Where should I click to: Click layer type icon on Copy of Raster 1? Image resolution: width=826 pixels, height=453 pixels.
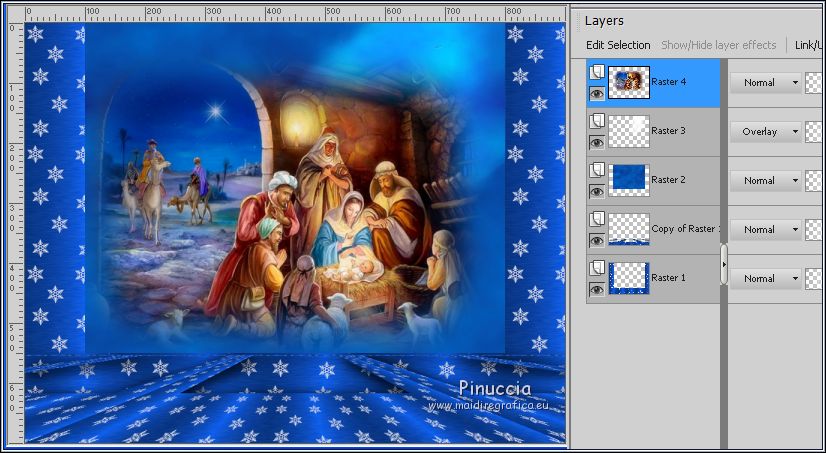(x=597, y=219)
